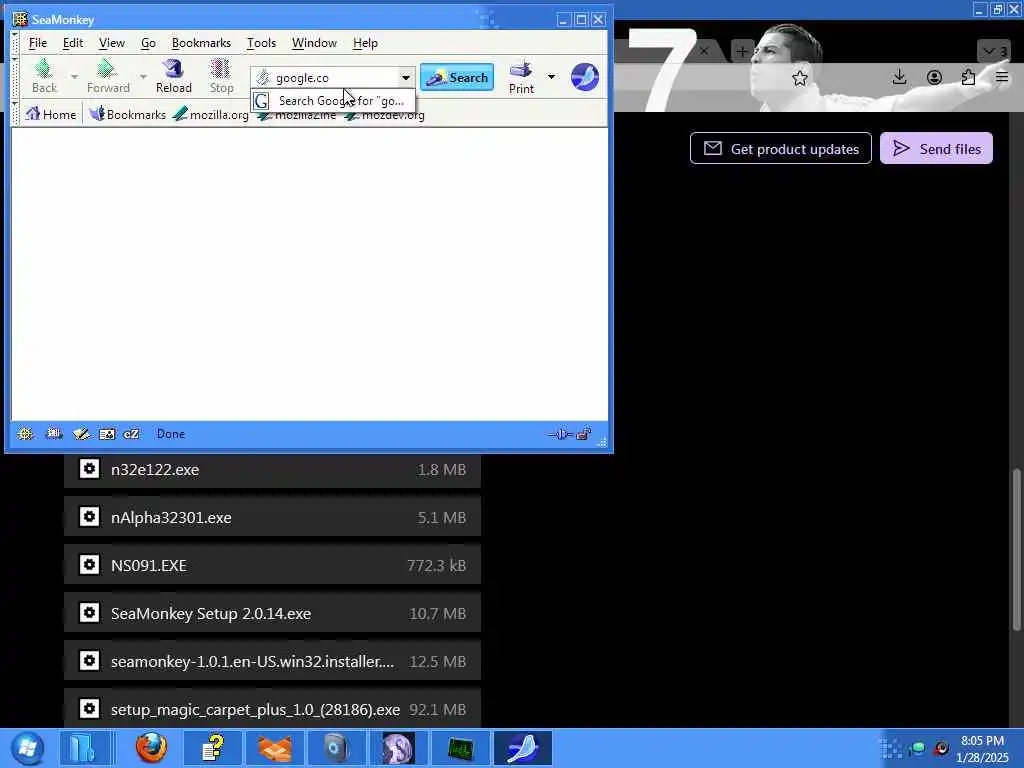Switch to the SeaMonkey taskbar button
The height and width of the screenshot is (768, 1024).
(523, 748)
